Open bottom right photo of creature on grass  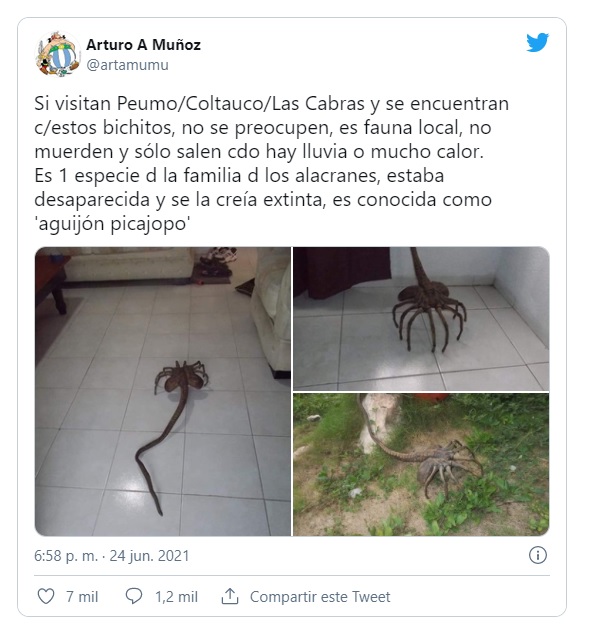click(x=421, y=465)
